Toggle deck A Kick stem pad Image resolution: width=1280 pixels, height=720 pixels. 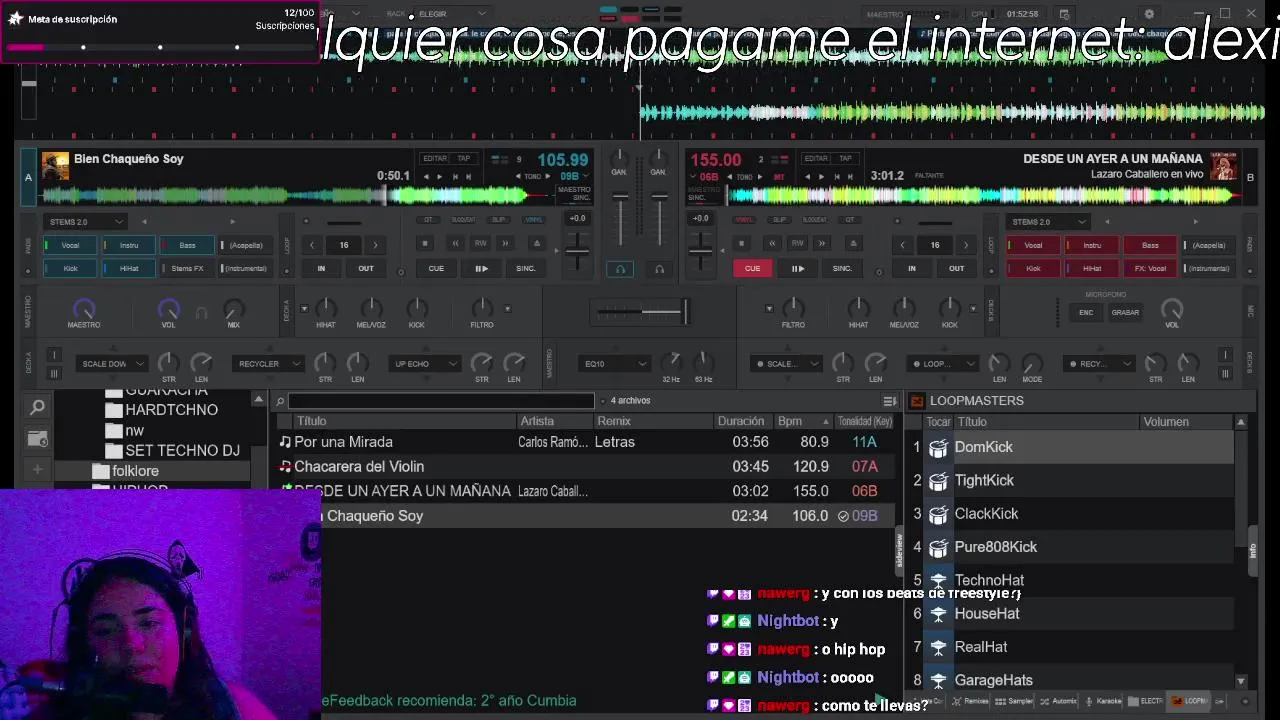pos(70,268)
